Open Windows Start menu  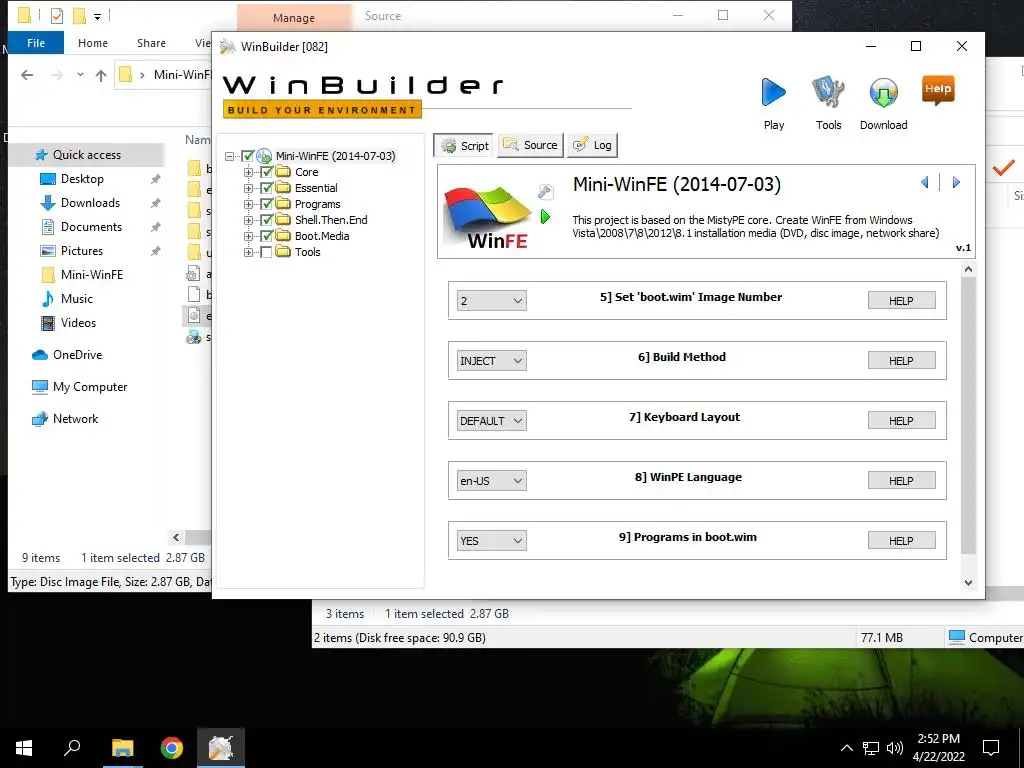(24, 748)
